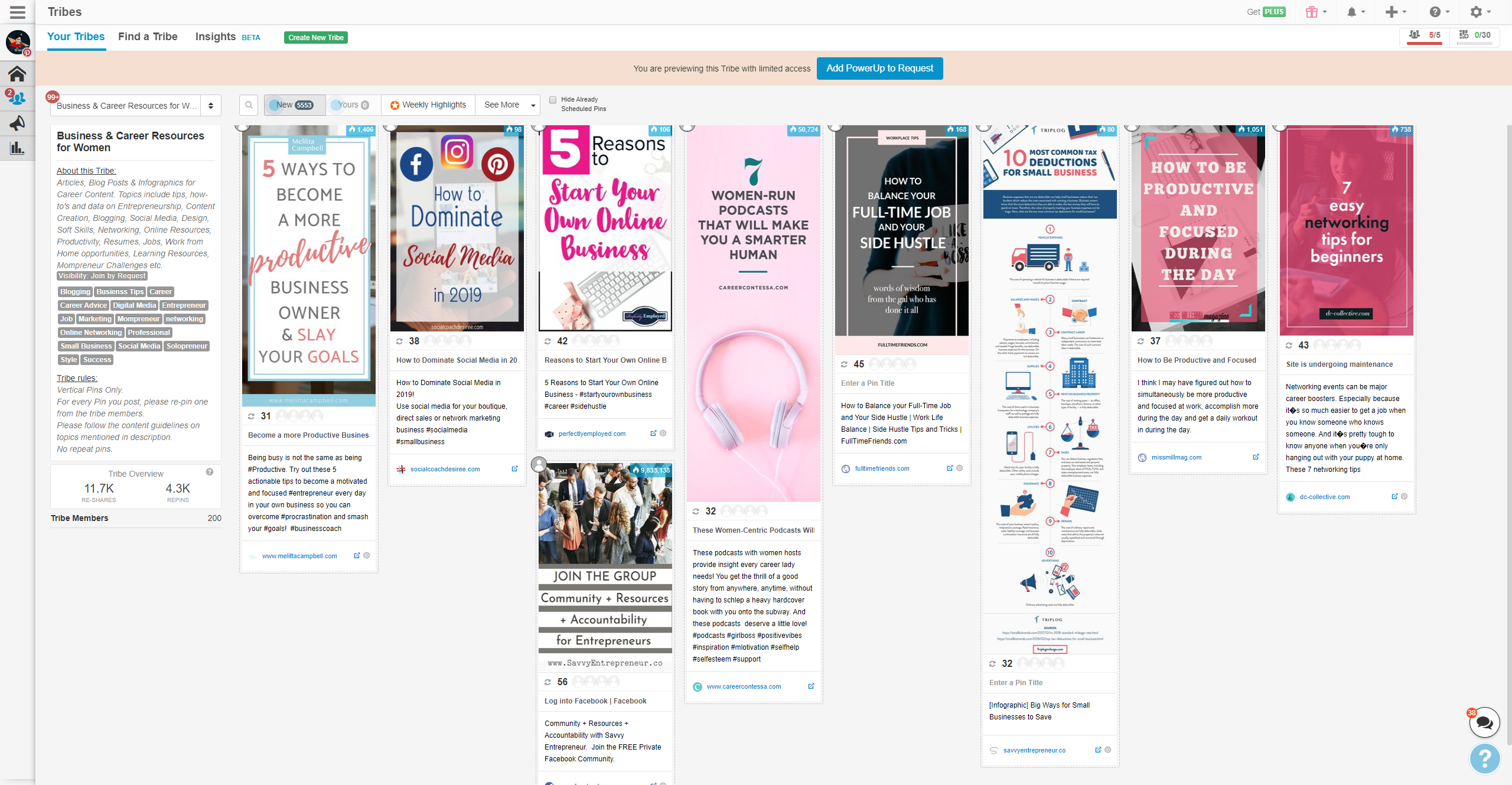Screen dimensions: 1512x785
Task: Open the hamburger menu icon
Action: (18, 12)
